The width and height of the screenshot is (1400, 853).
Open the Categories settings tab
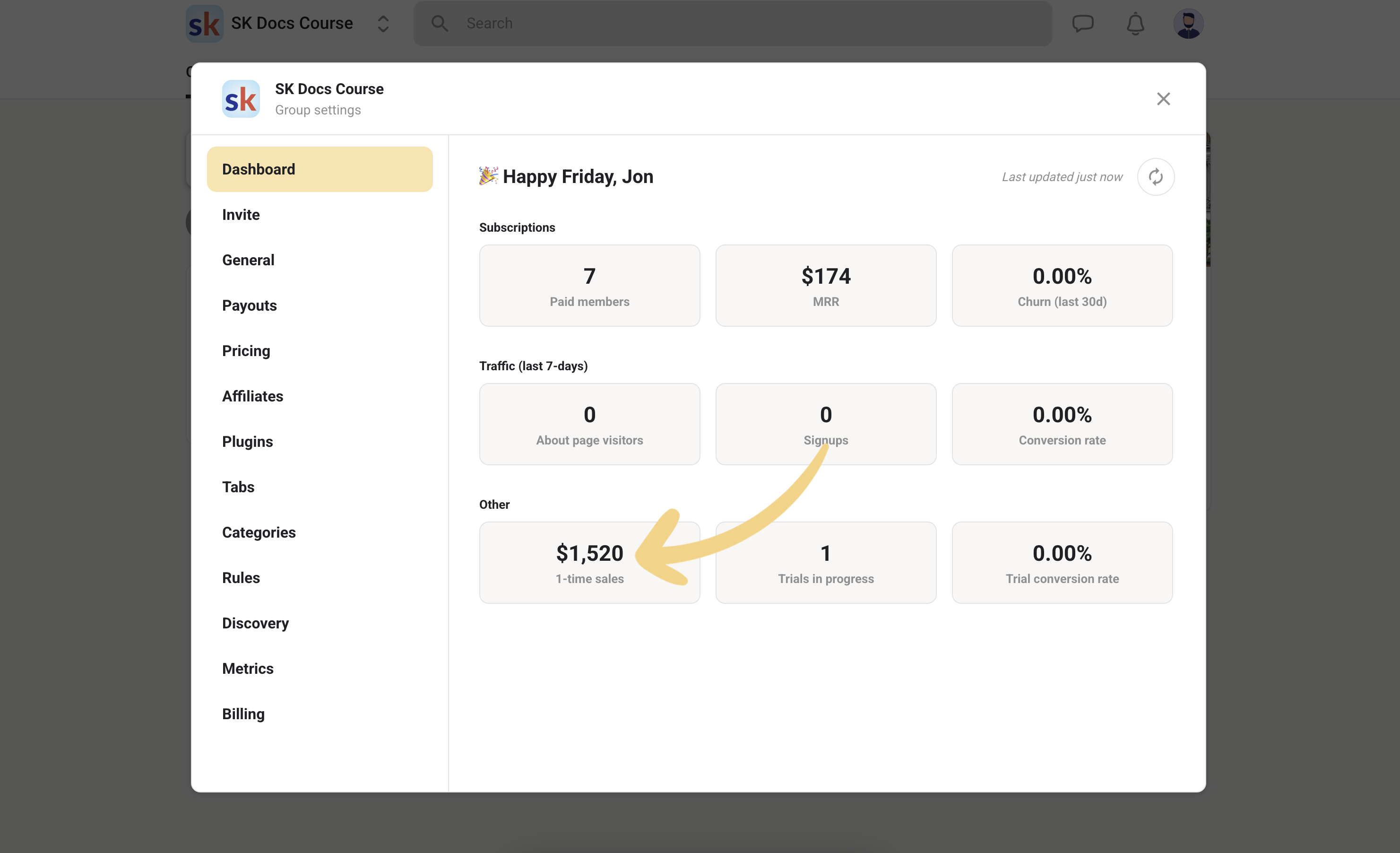320,532
